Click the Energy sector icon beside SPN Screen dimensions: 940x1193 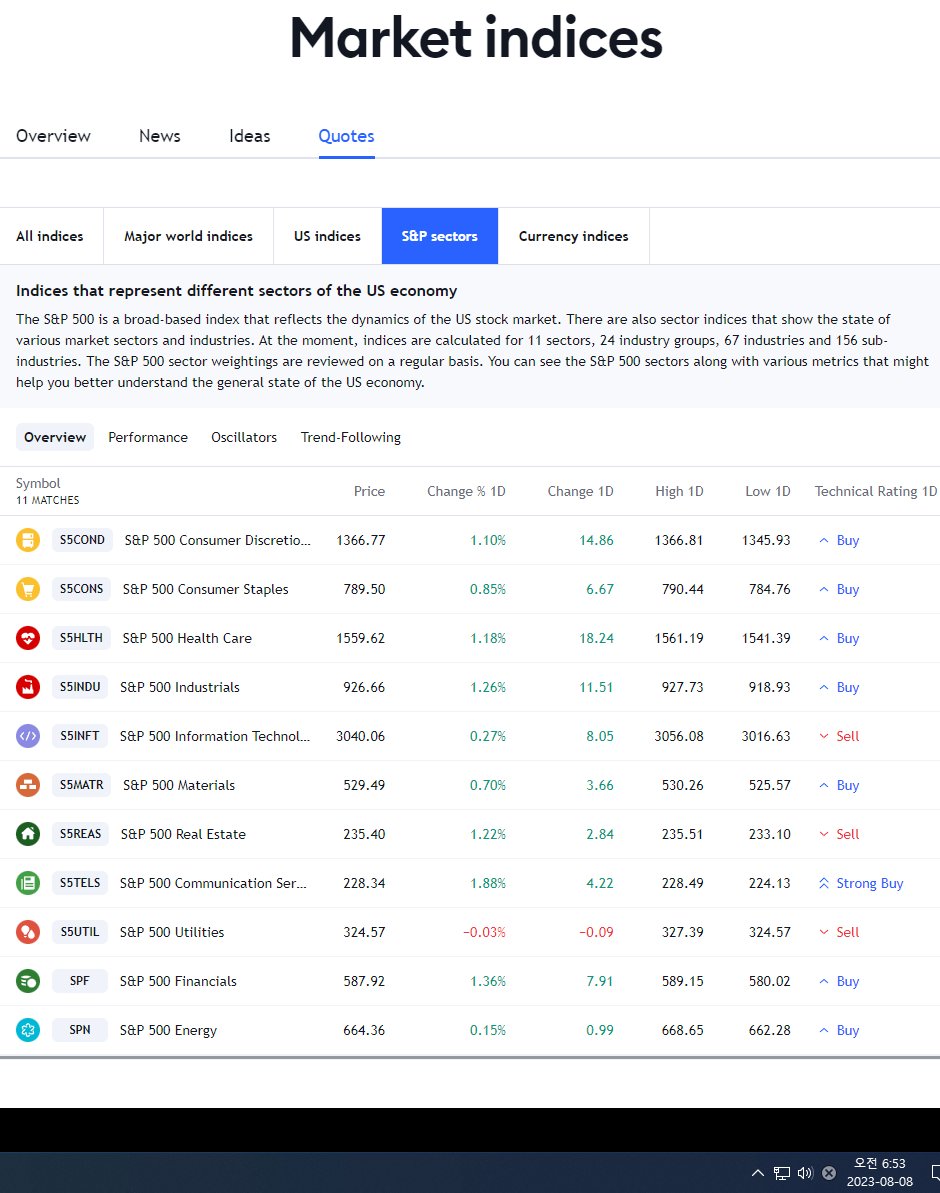click(x=28, y=1030)
